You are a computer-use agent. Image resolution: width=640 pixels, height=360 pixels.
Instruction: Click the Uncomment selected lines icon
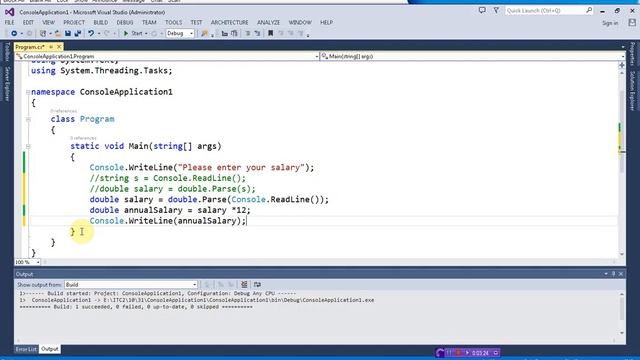234,33
